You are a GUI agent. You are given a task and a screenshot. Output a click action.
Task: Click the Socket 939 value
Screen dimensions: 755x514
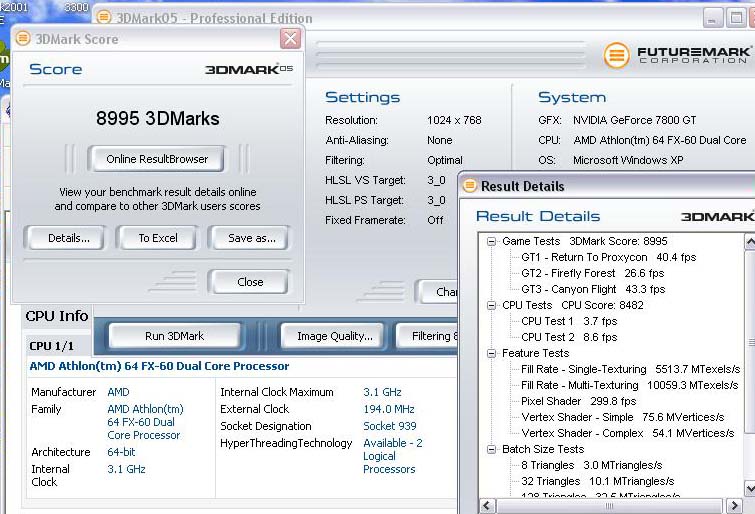point(390,426)
